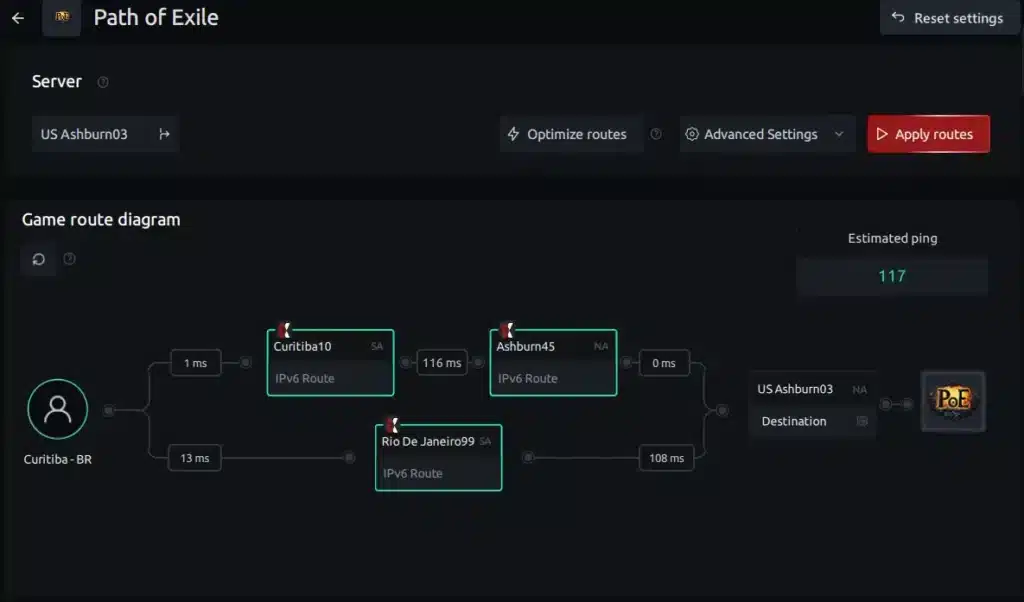Click the help icon beside Optimize routes
This screenshot has height=602, width=1024.
656,134
